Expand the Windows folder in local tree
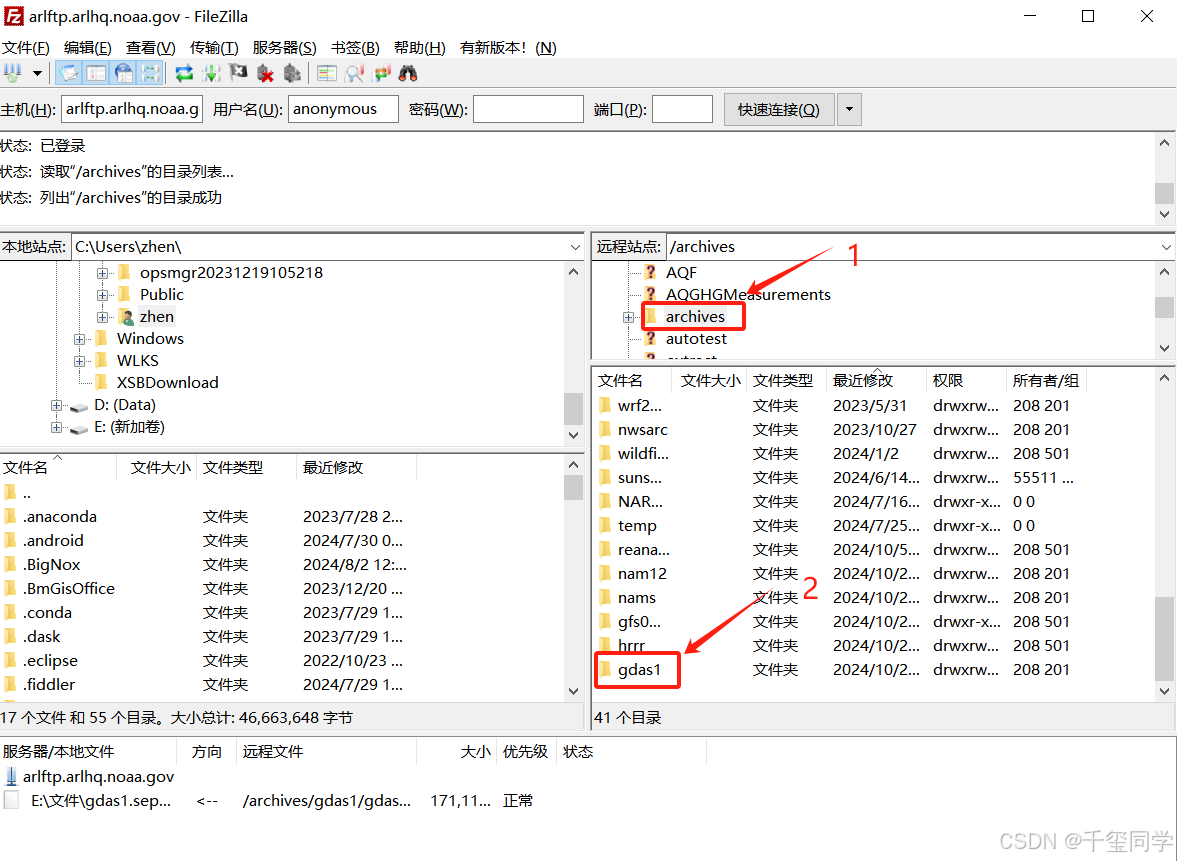Viewport: 1177px width, 861px height. pos(80,338)
